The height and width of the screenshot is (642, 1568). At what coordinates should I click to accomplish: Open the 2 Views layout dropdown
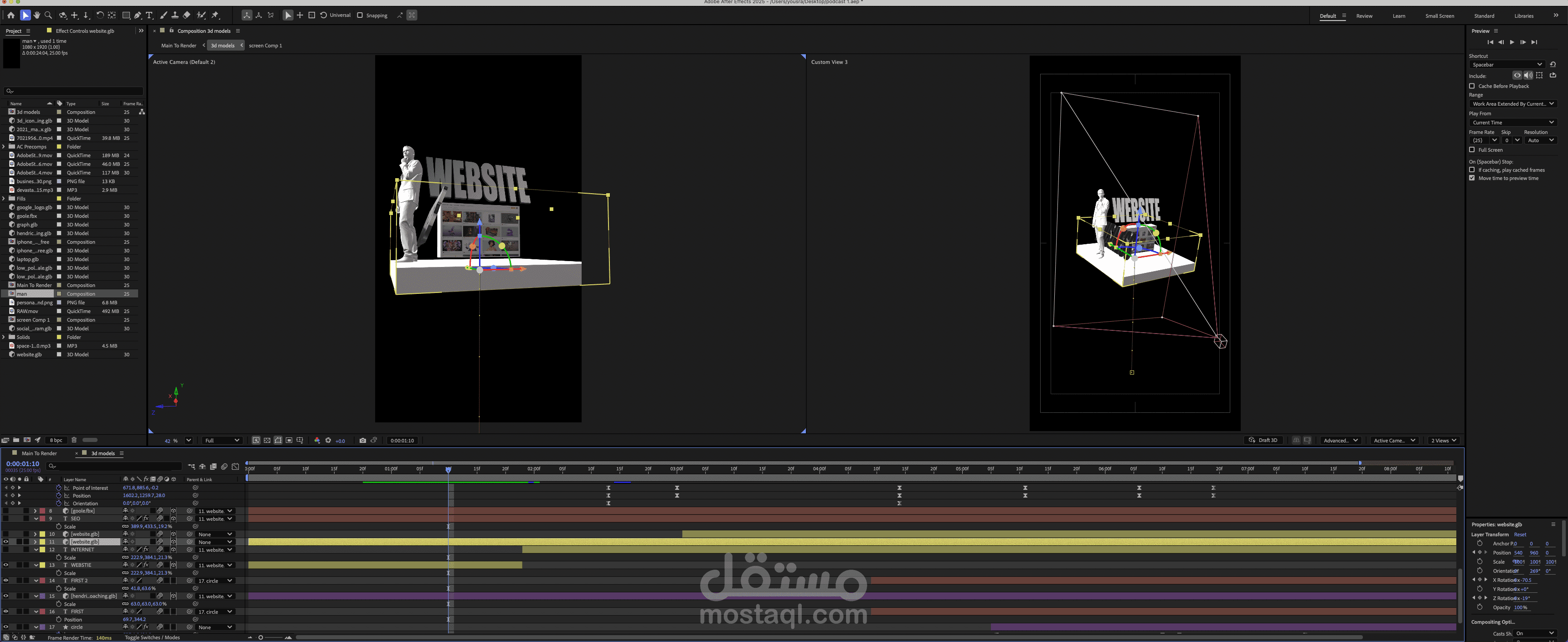(x=1443, y=441)
